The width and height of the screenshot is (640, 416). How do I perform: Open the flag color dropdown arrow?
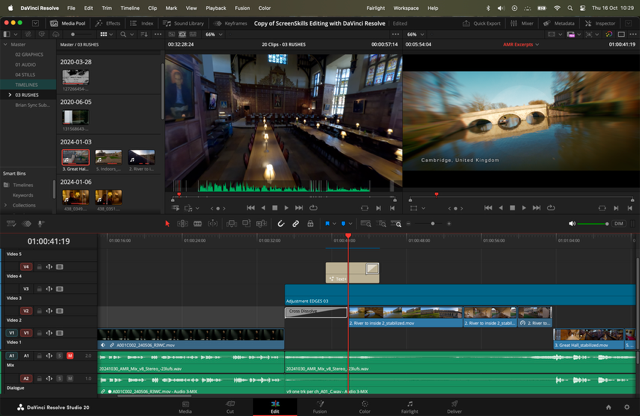pyautogui.click(x=334, y=224)
